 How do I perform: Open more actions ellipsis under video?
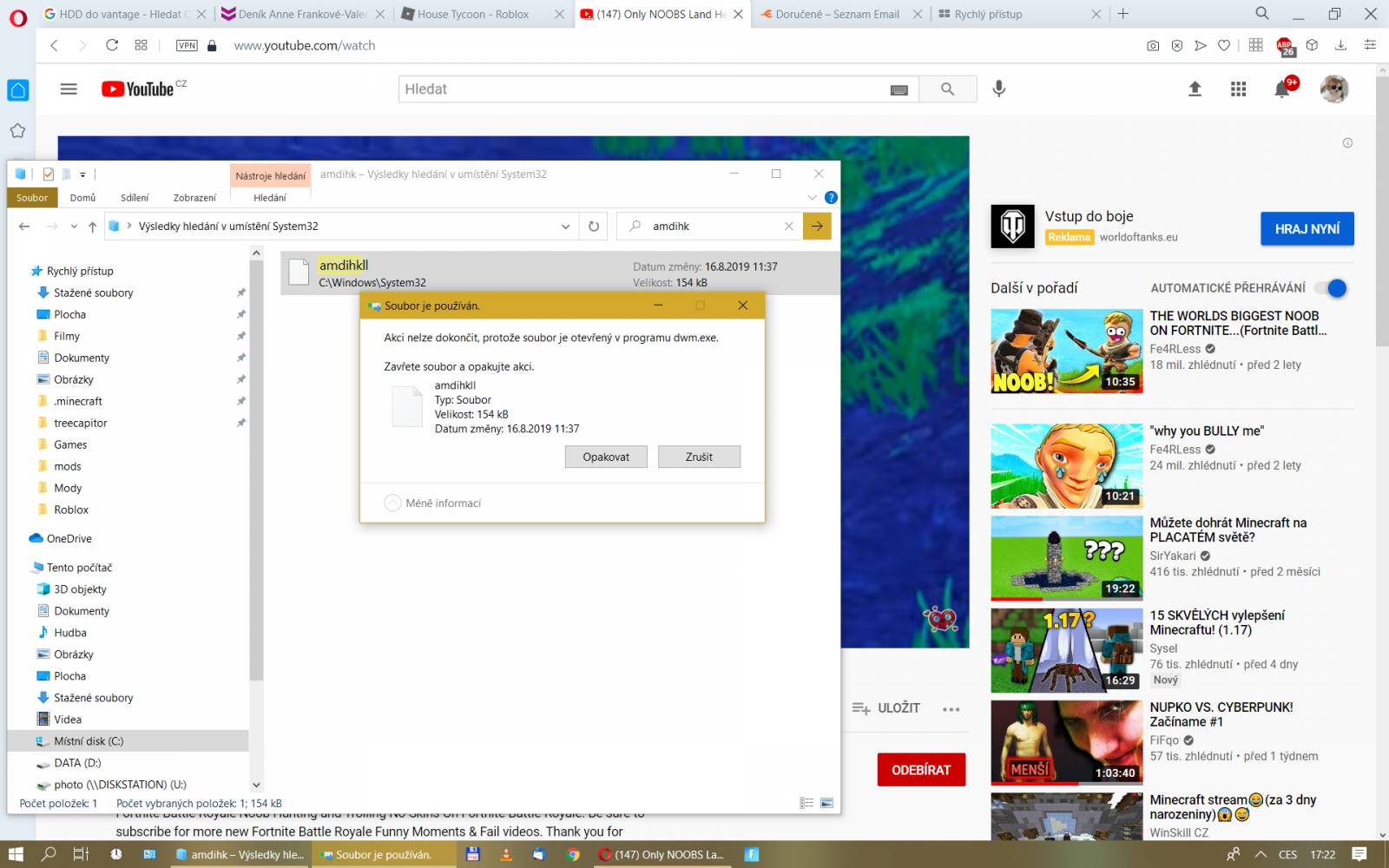[951, 709]
